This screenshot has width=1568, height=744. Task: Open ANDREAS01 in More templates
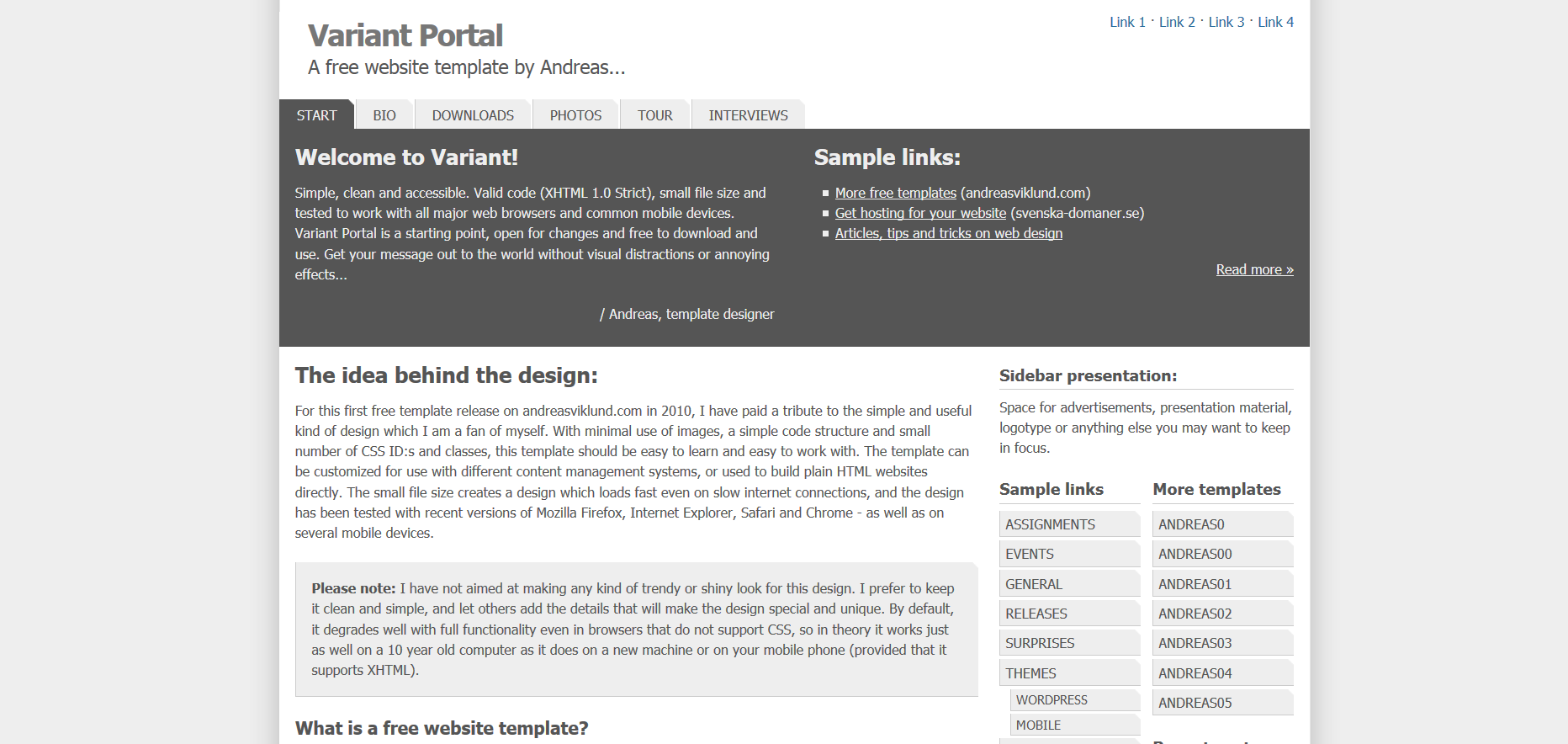(1195, 584)
